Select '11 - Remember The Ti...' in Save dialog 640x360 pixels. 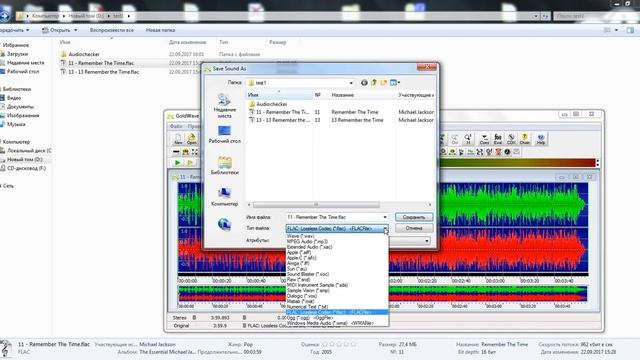click(x=280, y=112)
